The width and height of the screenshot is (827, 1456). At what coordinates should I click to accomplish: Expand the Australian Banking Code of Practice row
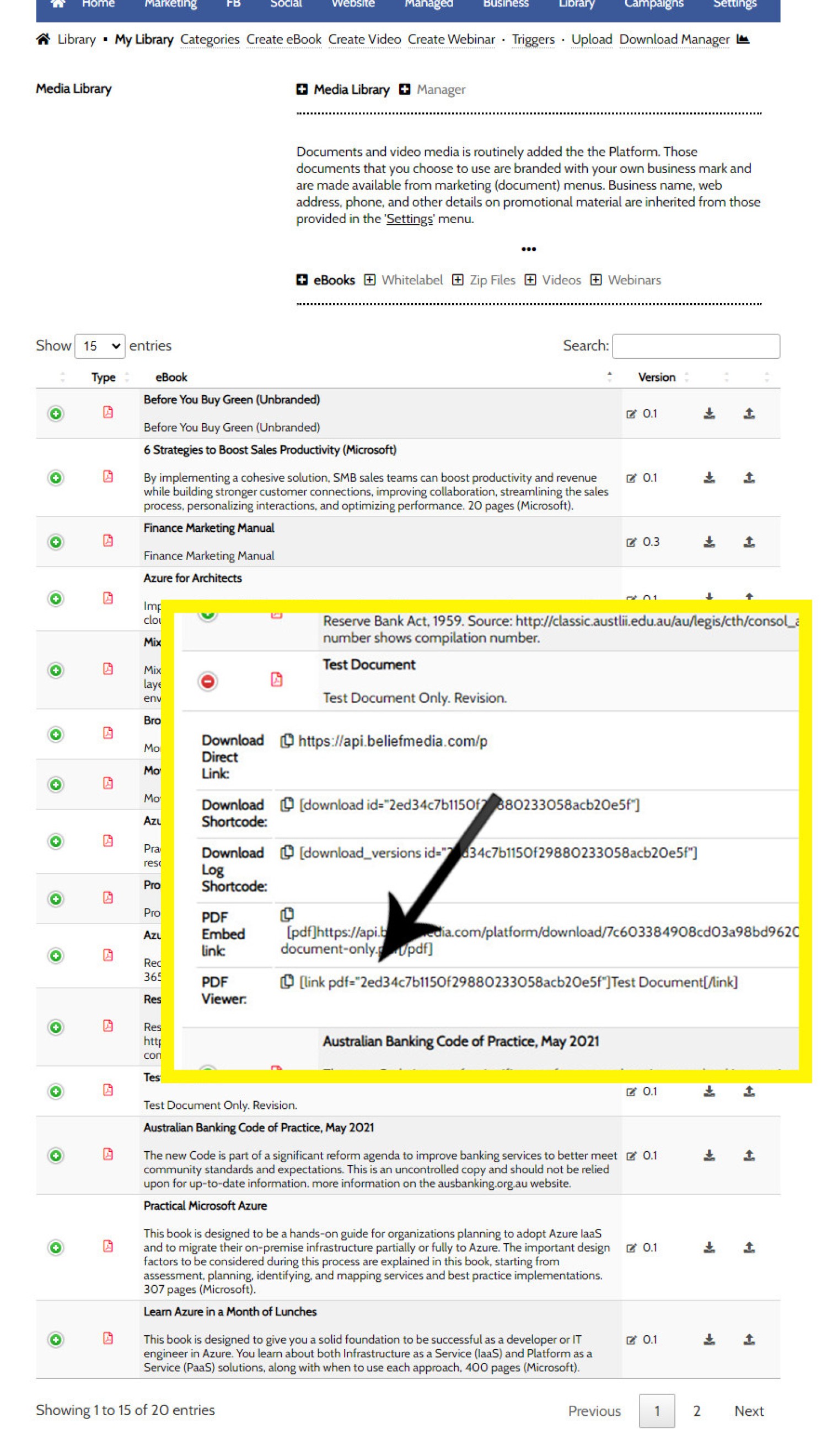(56, 1155)
